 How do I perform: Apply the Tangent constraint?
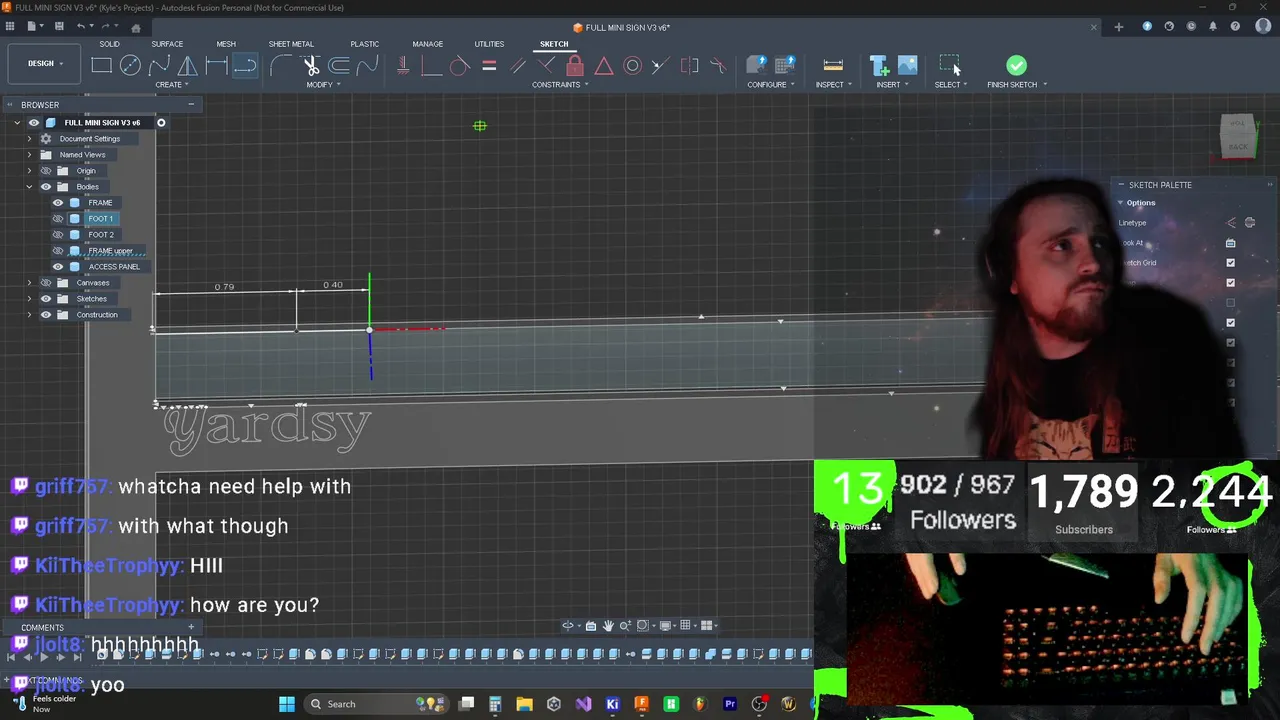[x=460, y=66]
